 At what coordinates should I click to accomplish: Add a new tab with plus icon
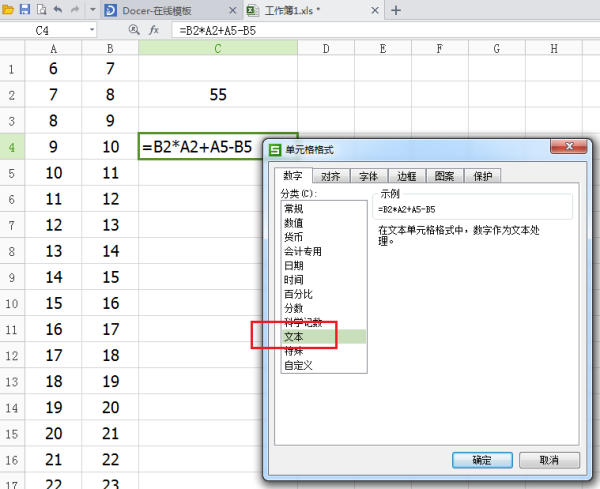[x=396, y=10]
